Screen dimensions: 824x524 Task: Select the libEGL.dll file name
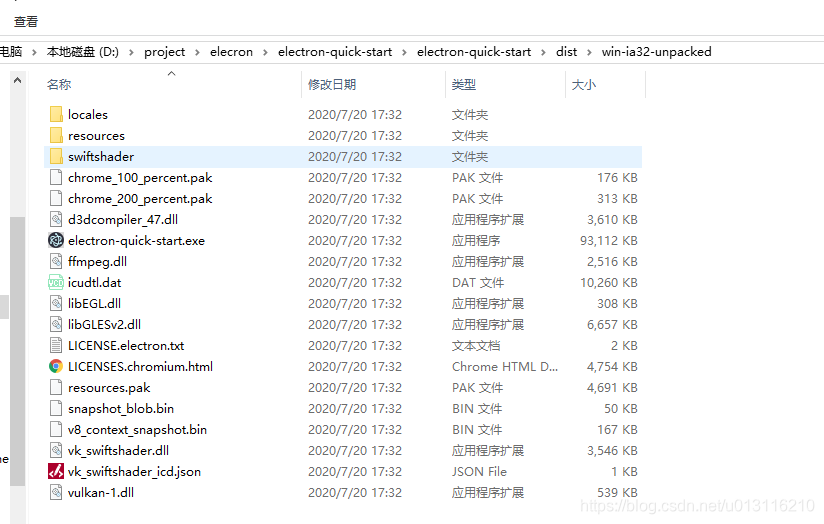point(95,304)
